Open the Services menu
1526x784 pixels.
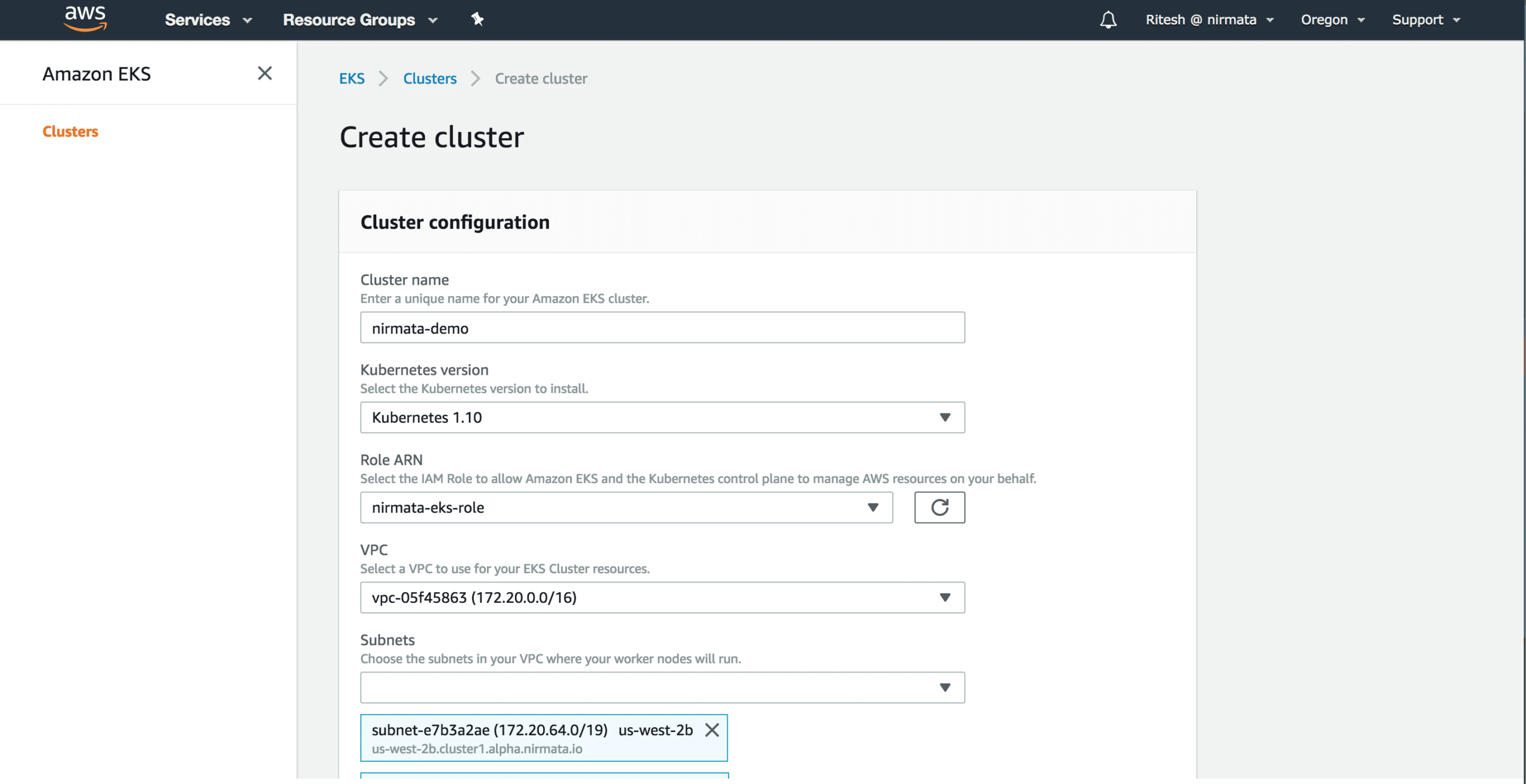pos(209,20)
